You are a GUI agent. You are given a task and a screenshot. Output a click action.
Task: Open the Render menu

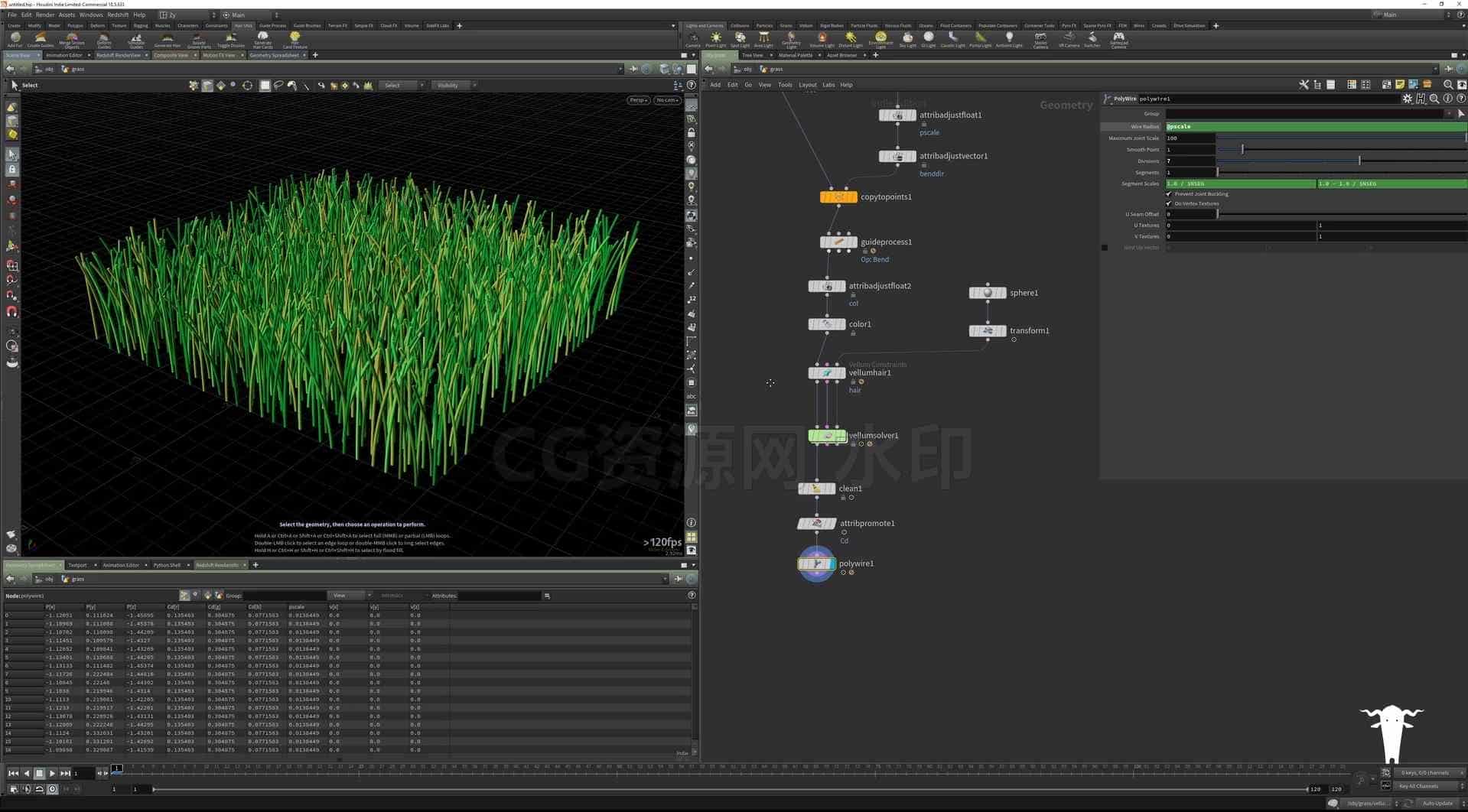click(x=45, y=15)
